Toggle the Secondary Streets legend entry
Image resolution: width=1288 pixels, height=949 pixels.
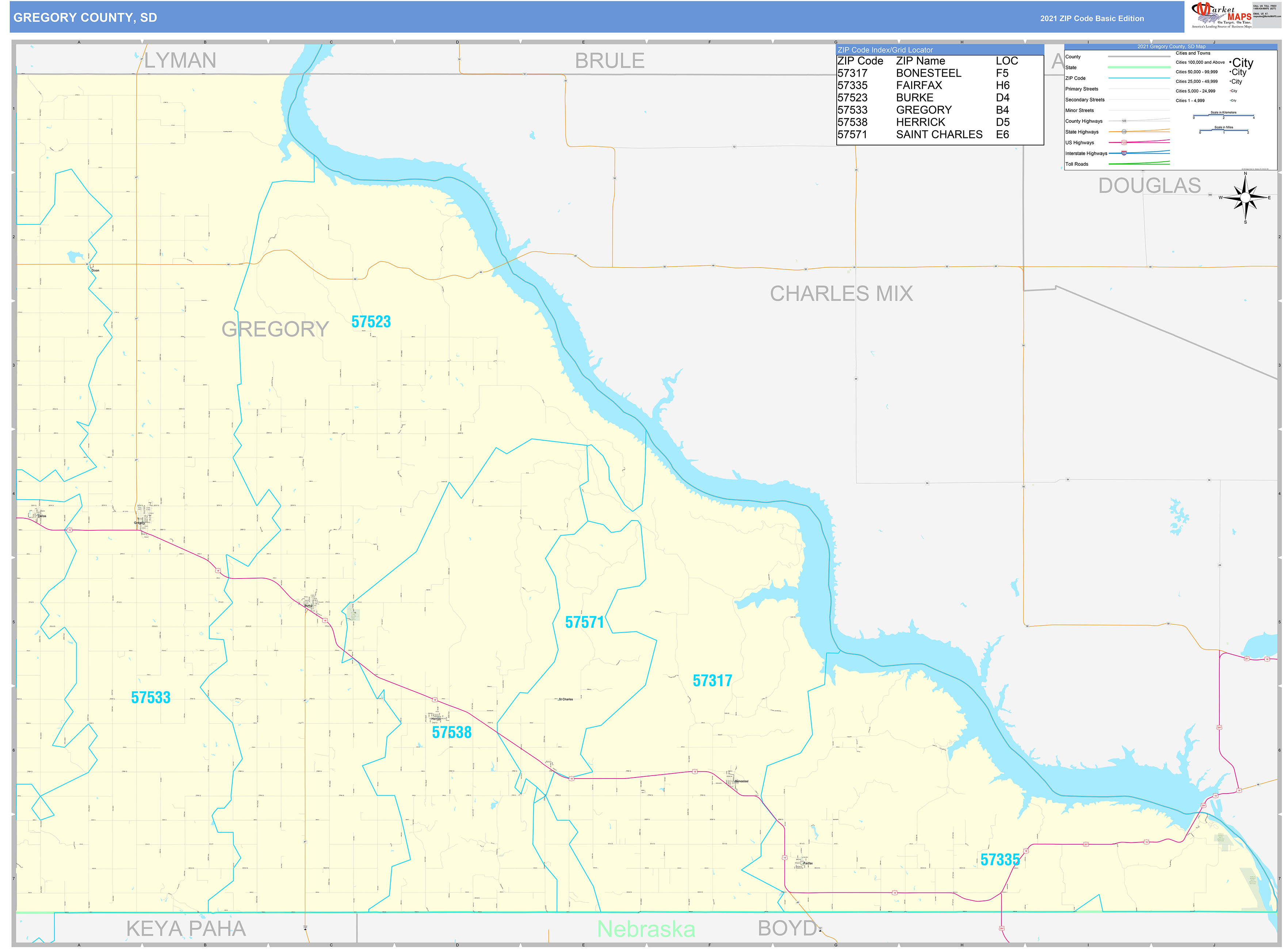click(1085, 99)
